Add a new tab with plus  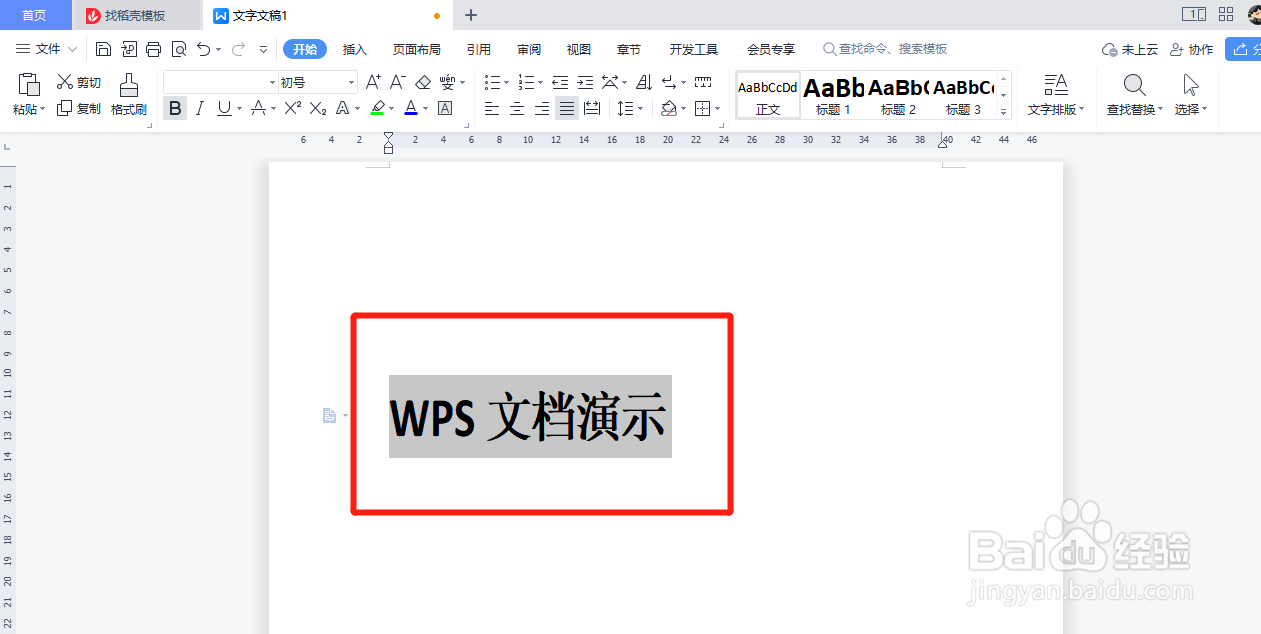(471, 15)
